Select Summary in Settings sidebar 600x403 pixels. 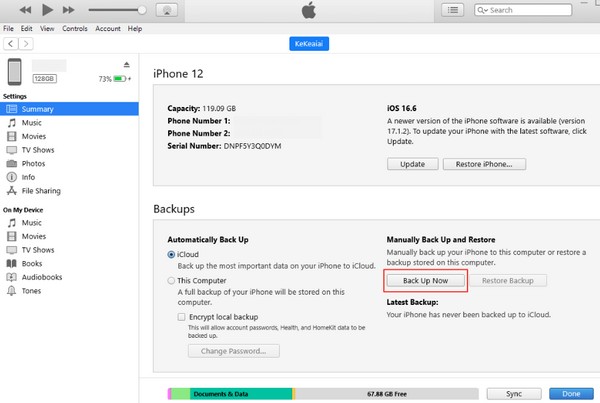coord(69,109)
